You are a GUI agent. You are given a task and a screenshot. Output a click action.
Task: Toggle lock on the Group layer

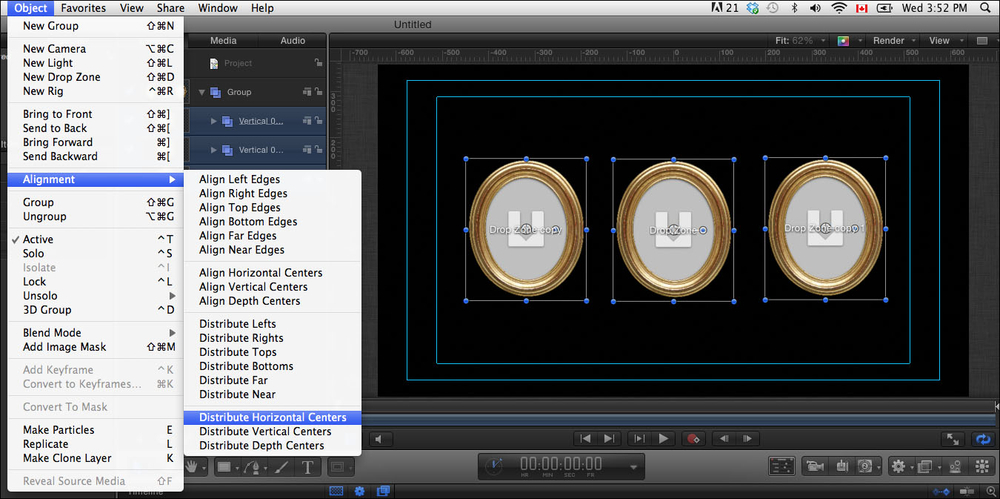click(x=317, y=92)
